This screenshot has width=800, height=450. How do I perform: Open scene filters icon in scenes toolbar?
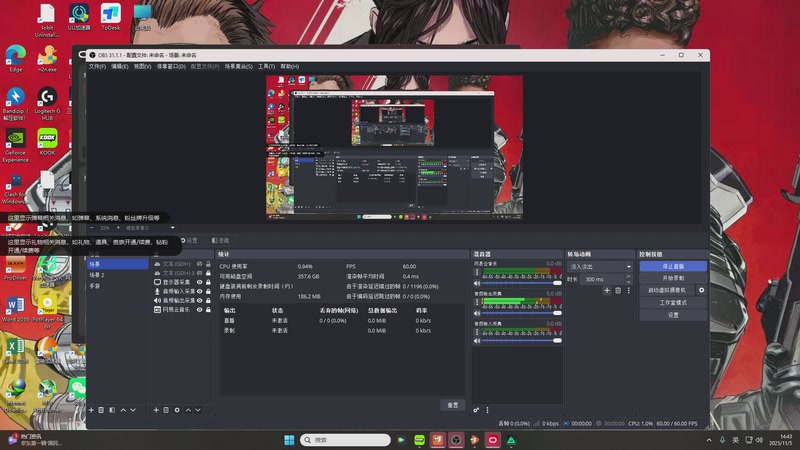click(x=112, y=410)
